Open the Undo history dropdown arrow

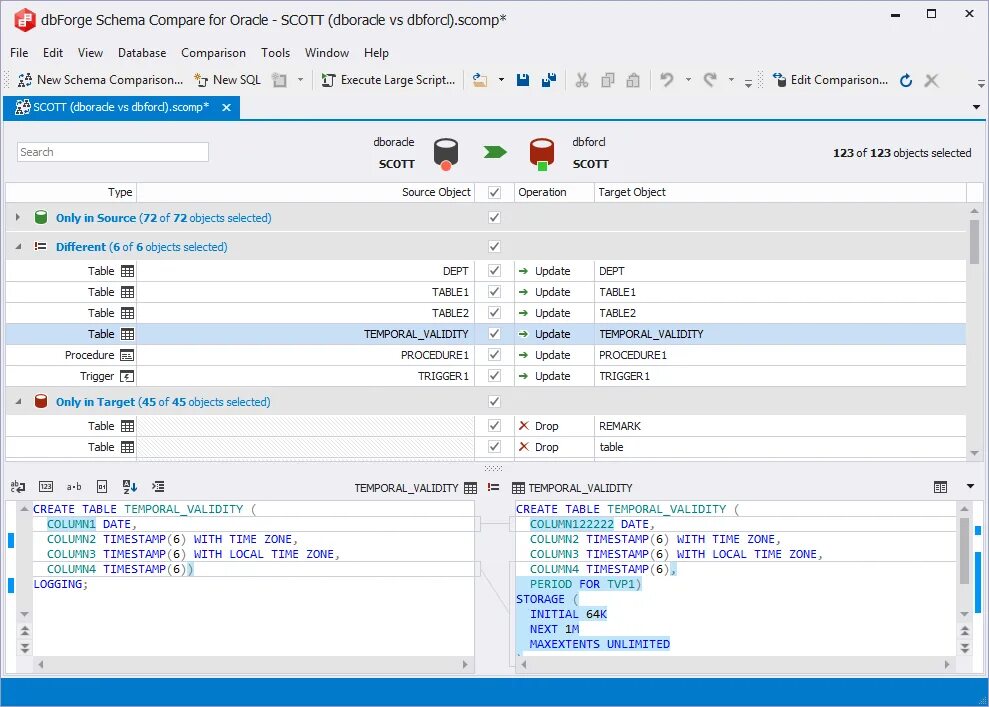688,80
